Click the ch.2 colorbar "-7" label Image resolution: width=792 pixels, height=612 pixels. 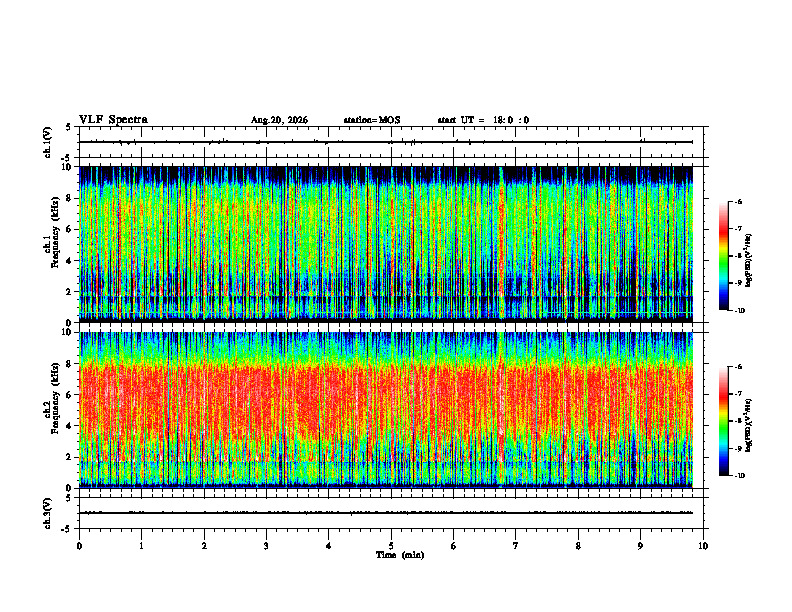(x=738, y=394)
